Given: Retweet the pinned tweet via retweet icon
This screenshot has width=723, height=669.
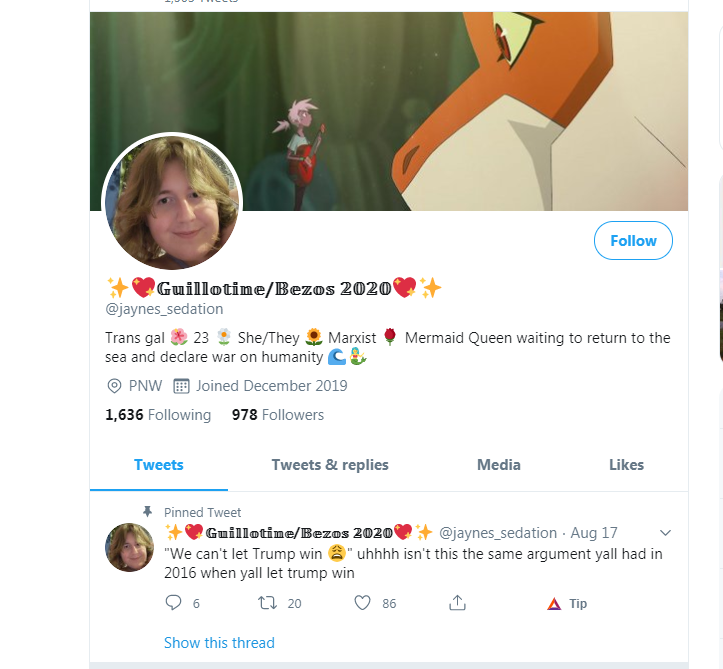Looking at the screenshot, I should click(267, 603).
